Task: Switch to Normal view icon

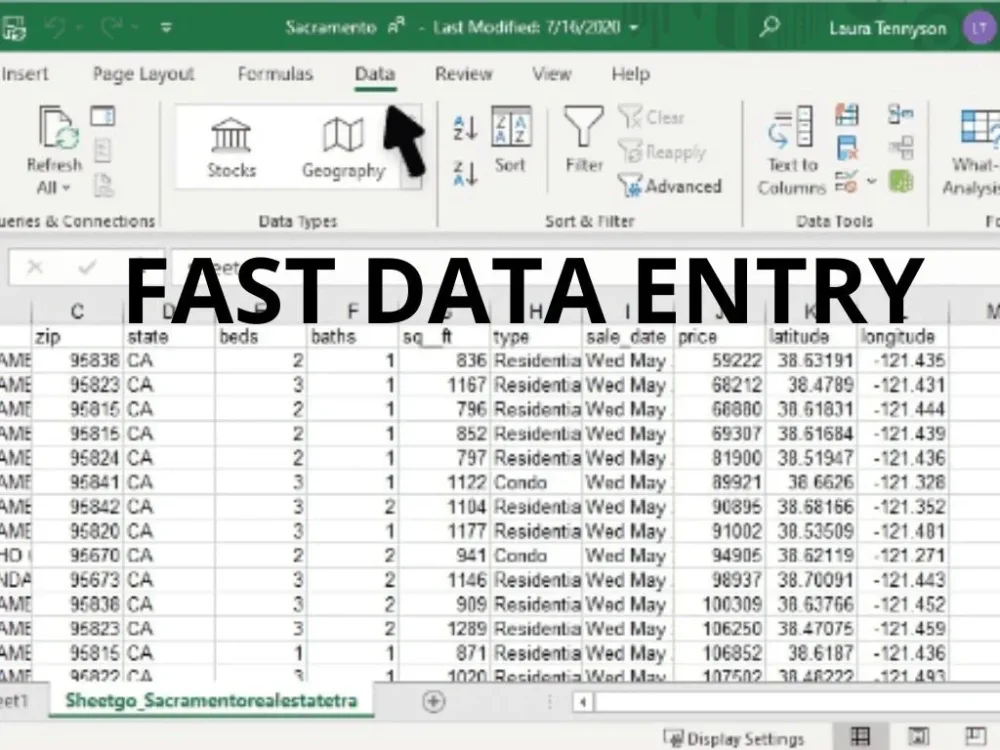Action: coord(860,737)
